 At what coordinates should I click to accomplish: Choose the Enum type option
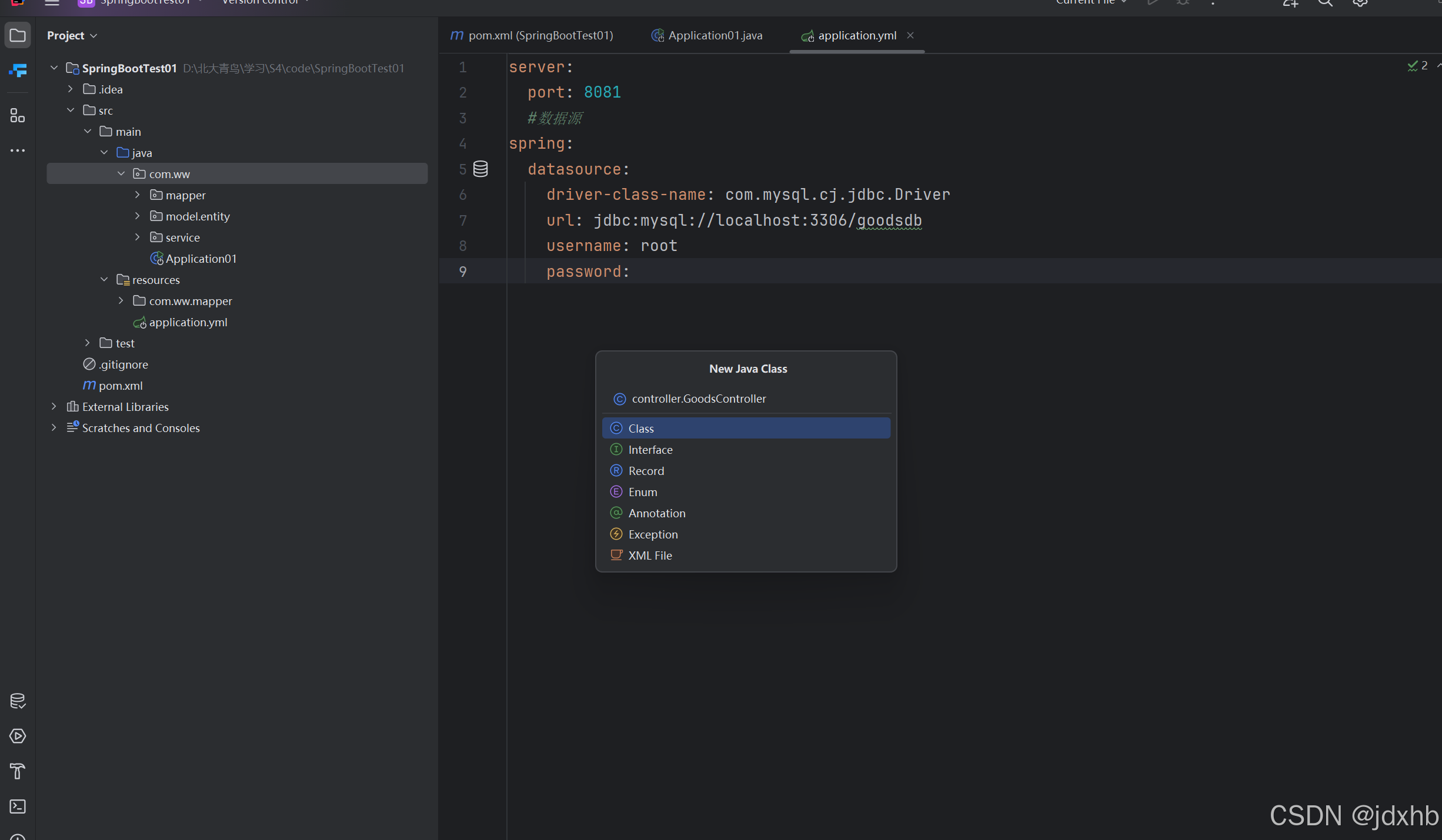coord(642,492)
